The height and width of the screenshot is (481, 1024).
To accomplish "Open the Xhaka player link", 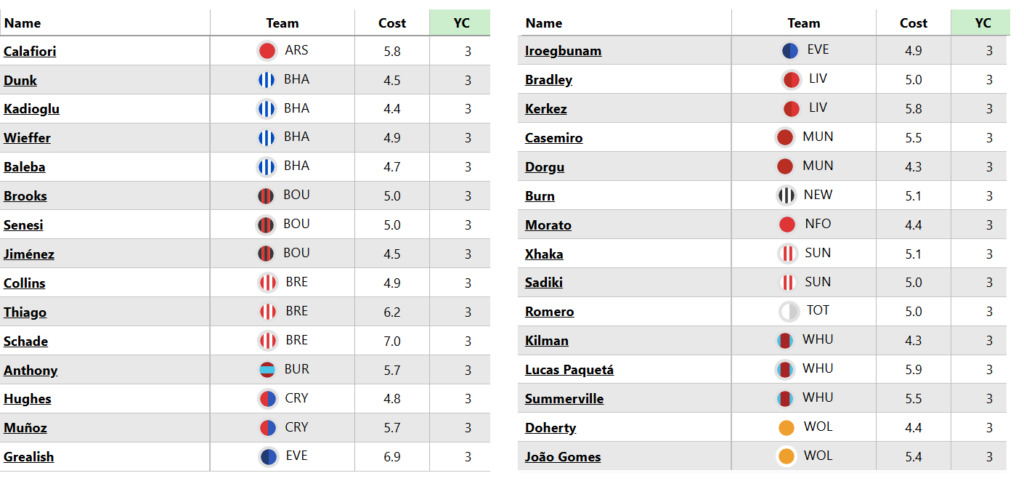I will (x=544, y=254).
